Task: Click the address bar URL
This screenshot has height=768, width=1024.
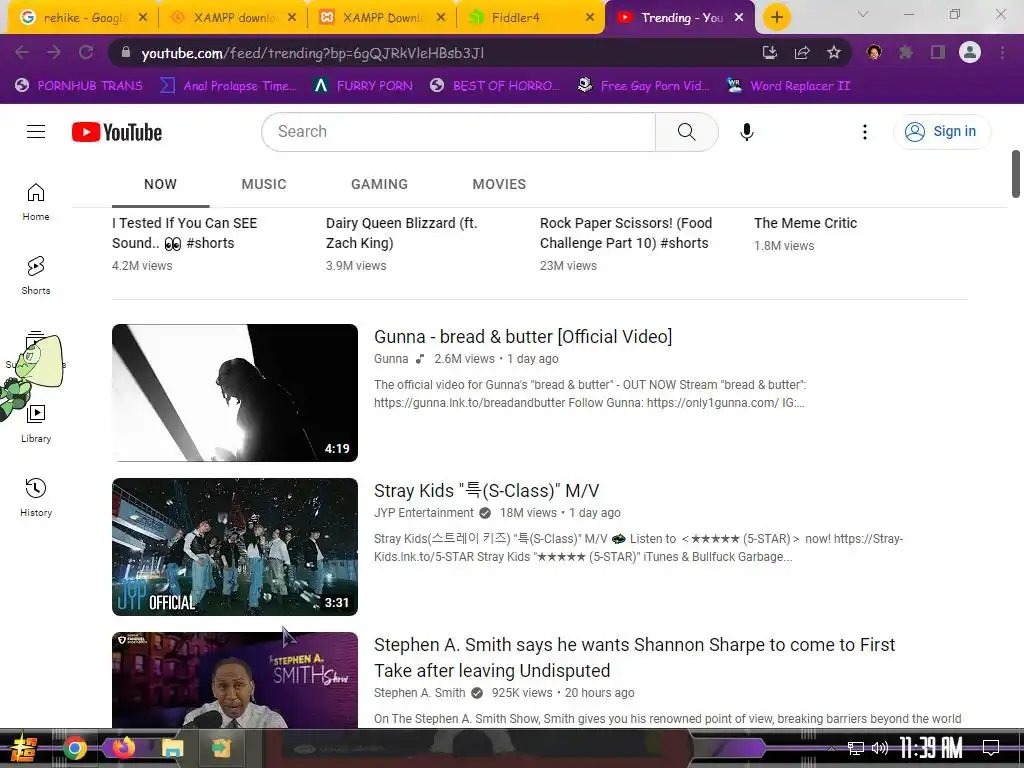Action: 312,53
